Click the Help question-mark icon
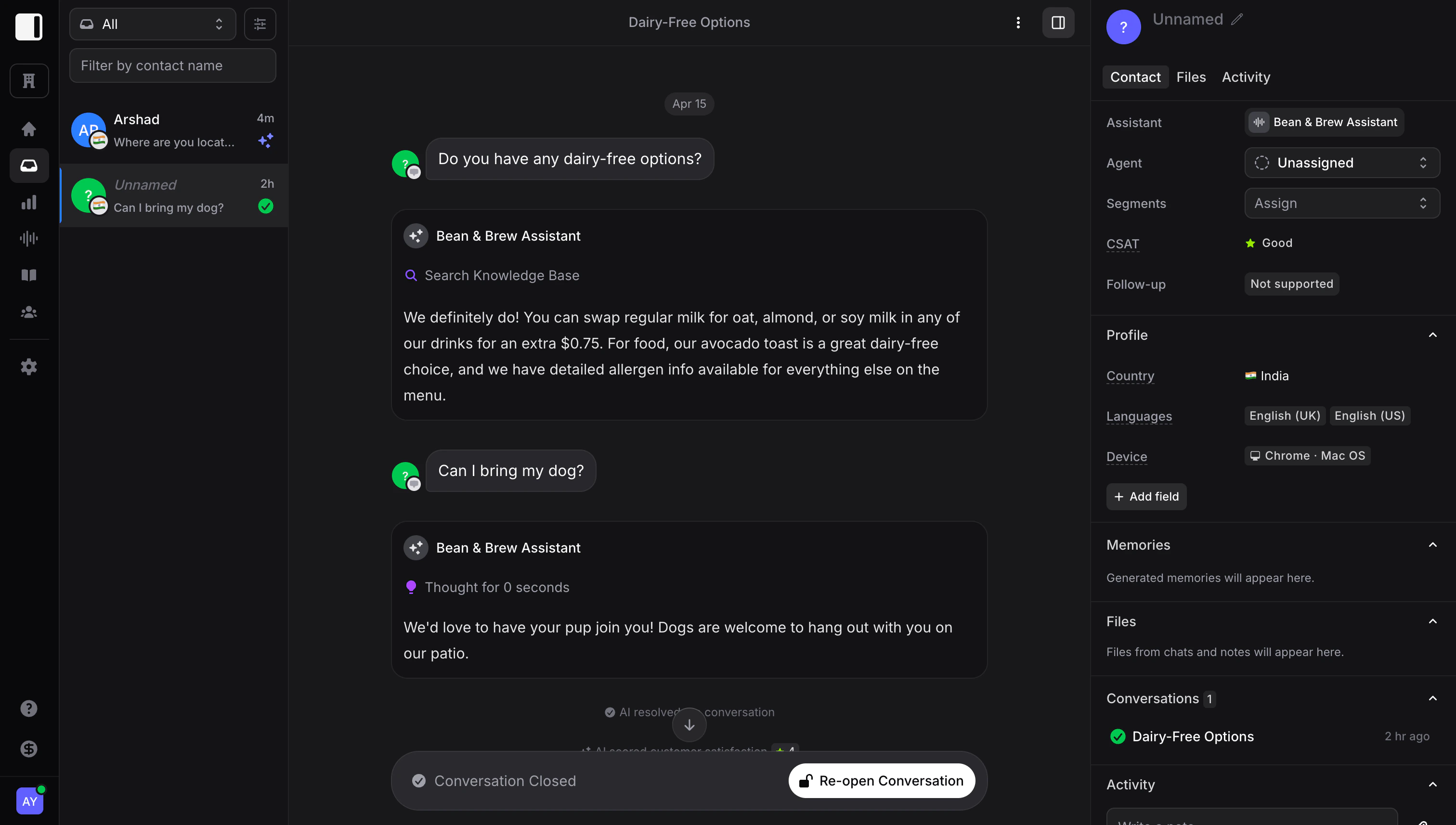 point(28,708)
